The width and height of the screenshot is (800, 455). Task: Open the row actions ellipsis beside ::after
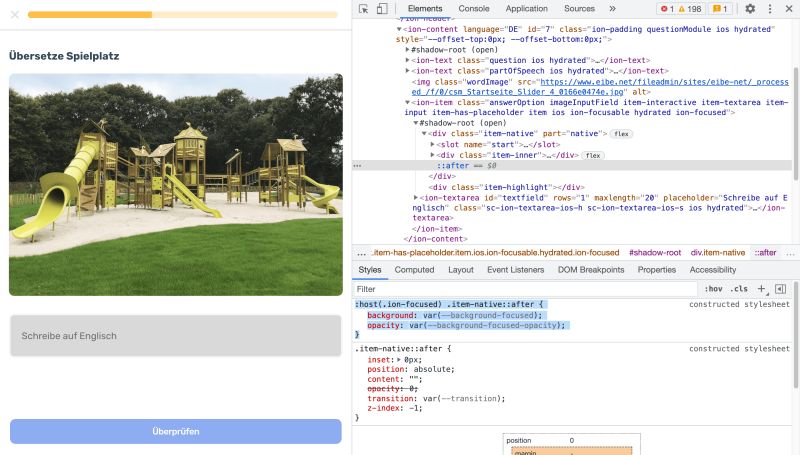357,166
